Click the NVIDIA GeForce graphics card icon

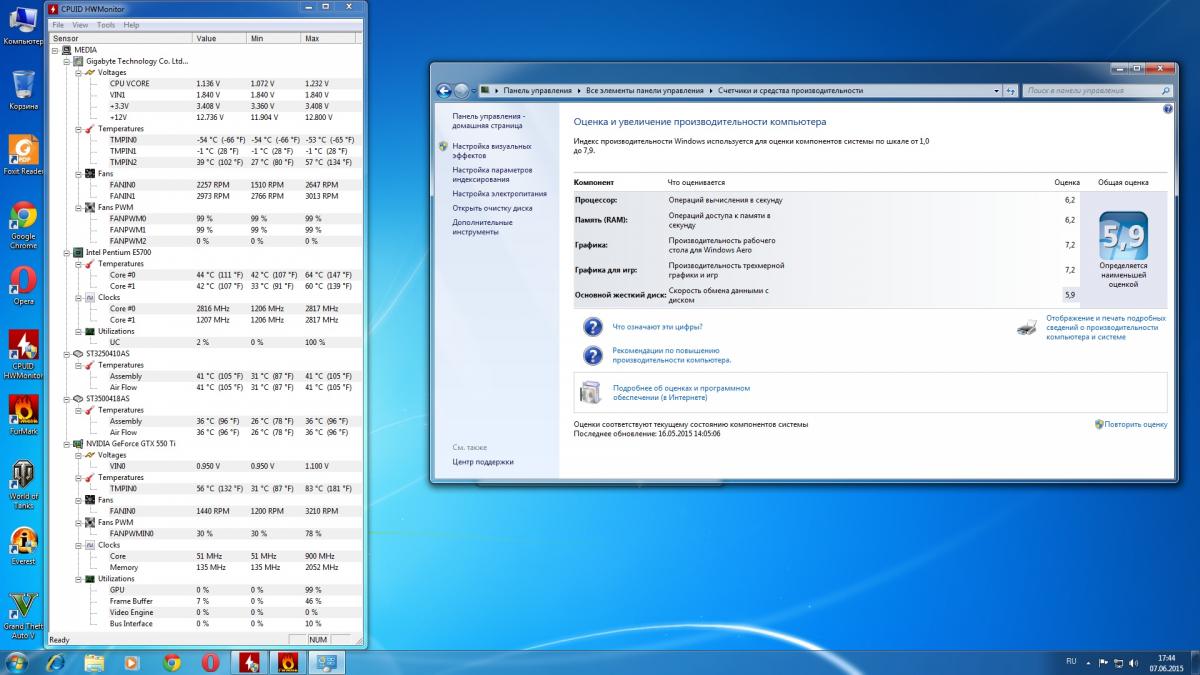[x=78, y=443]
